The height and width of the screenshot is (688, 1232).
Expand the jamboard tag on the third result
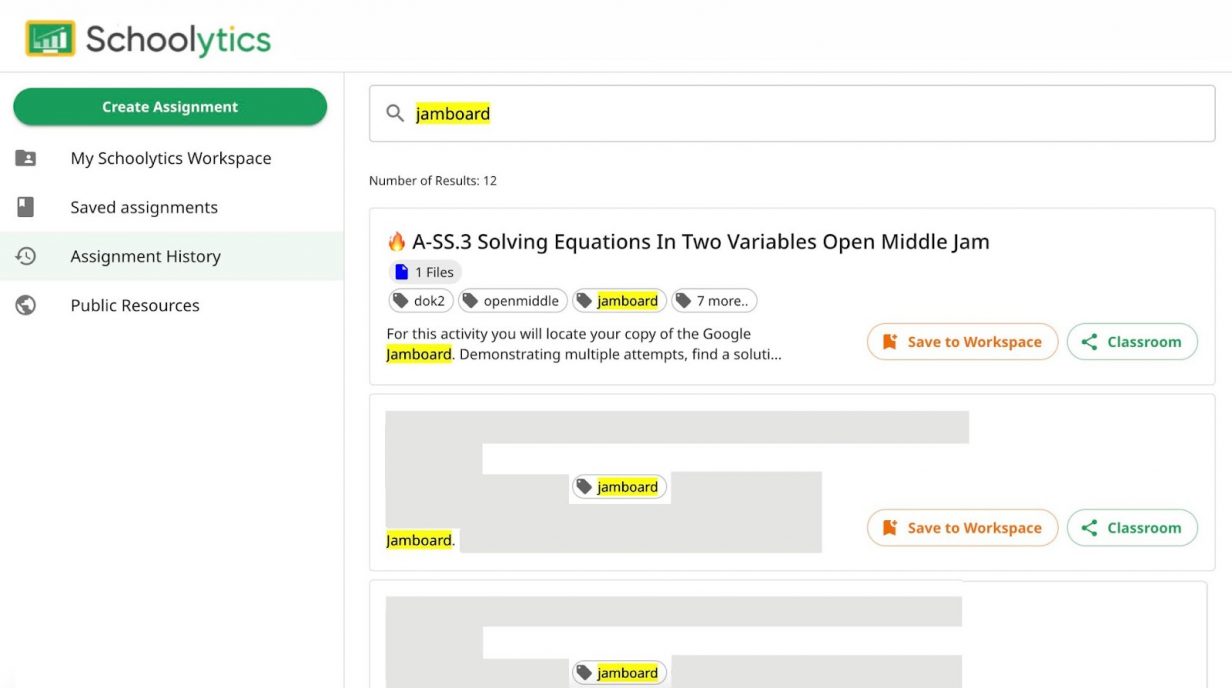pos(619,672)
